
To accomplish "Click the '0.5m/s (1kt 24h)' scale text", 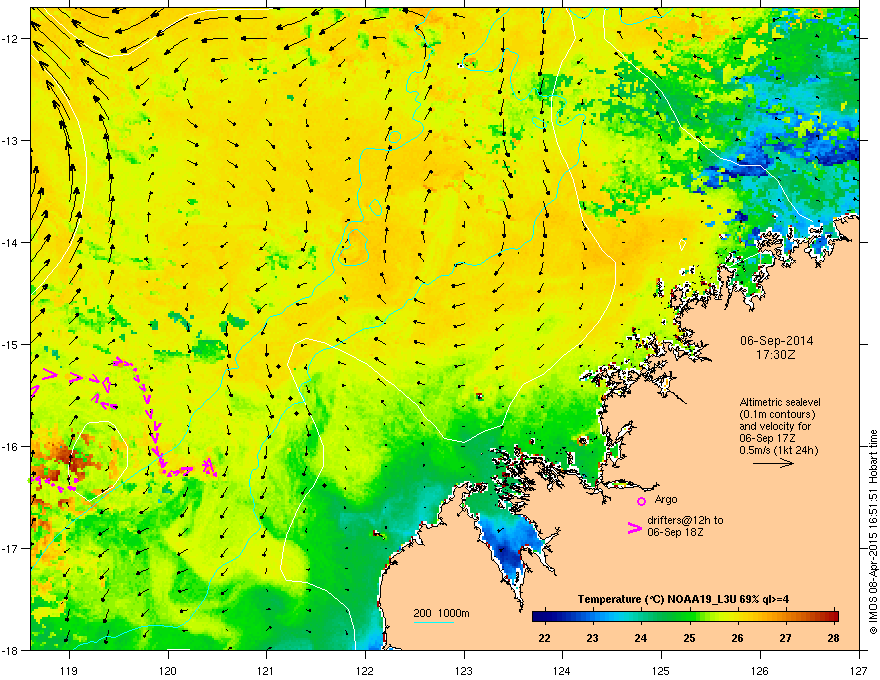I will pyautogui.click(x=778, y=450).
